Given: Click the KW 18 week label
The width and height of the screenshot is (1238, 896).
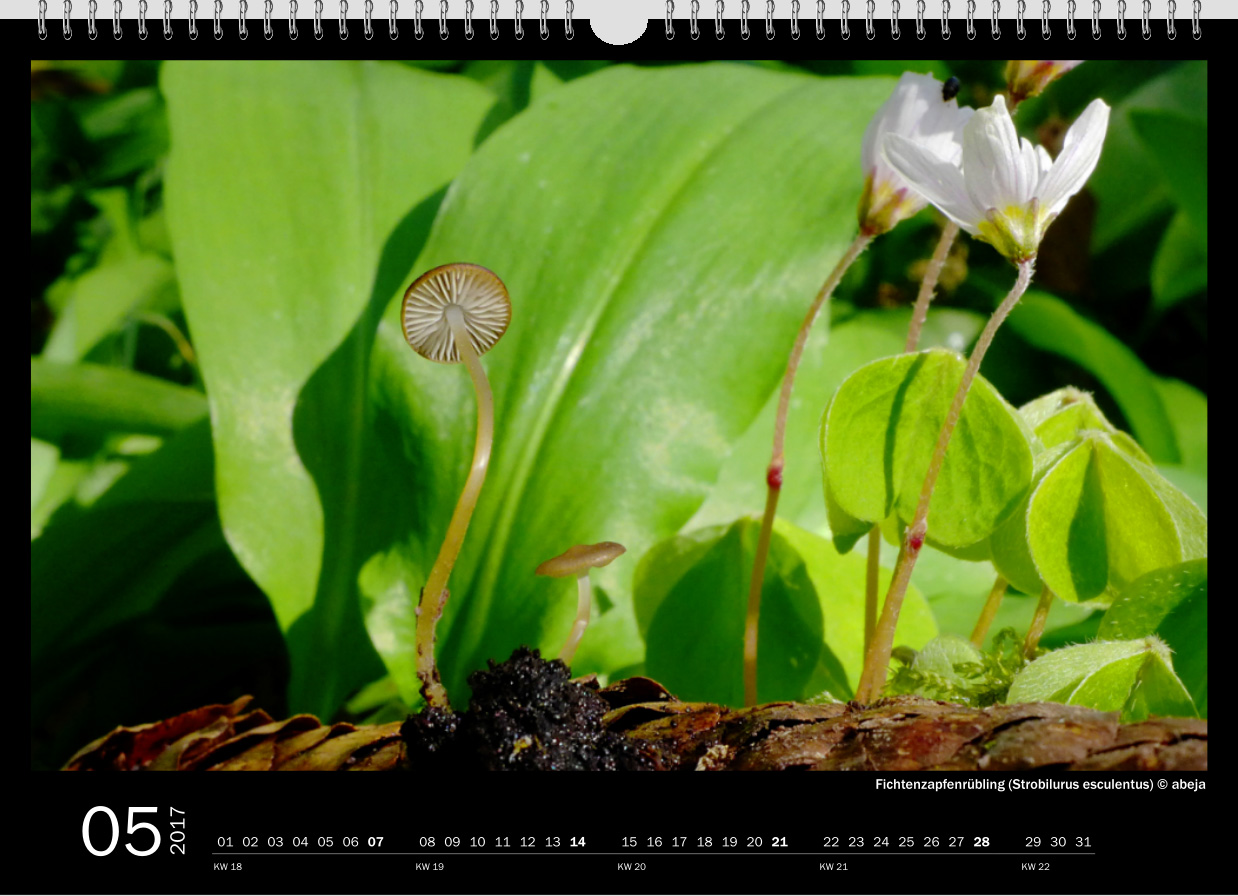Looking at the screenshot, I should pos(228,867).
